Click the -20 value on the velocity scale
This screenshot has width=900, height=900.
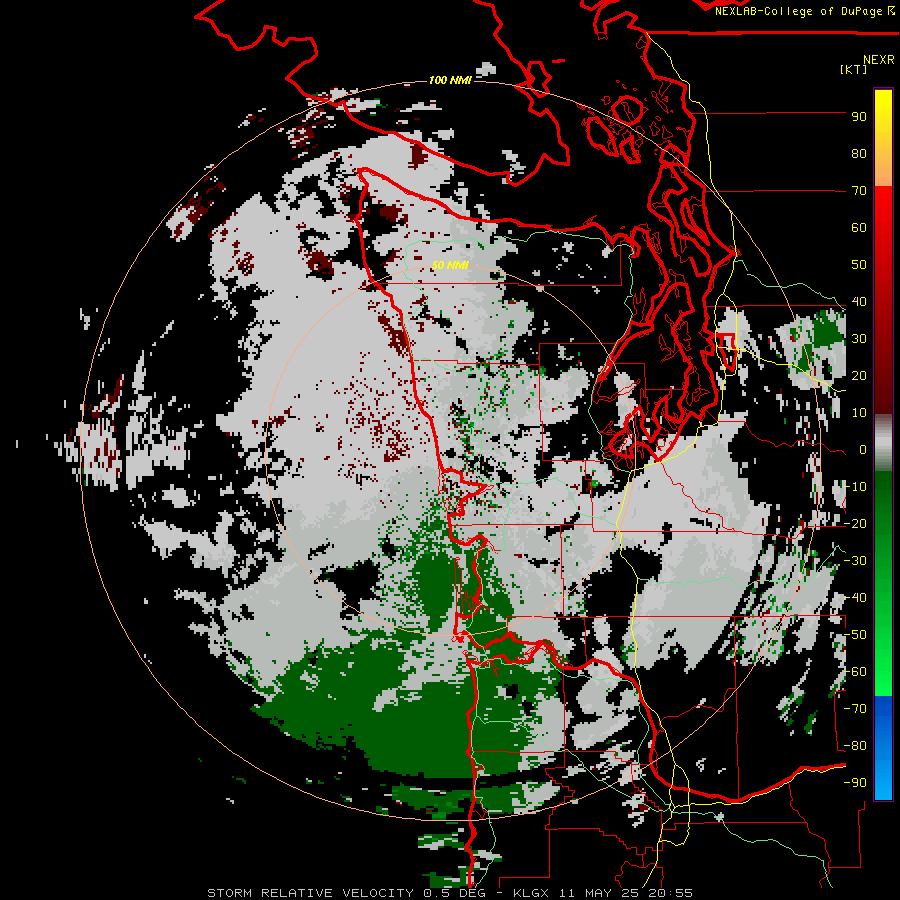click(855, 524)
